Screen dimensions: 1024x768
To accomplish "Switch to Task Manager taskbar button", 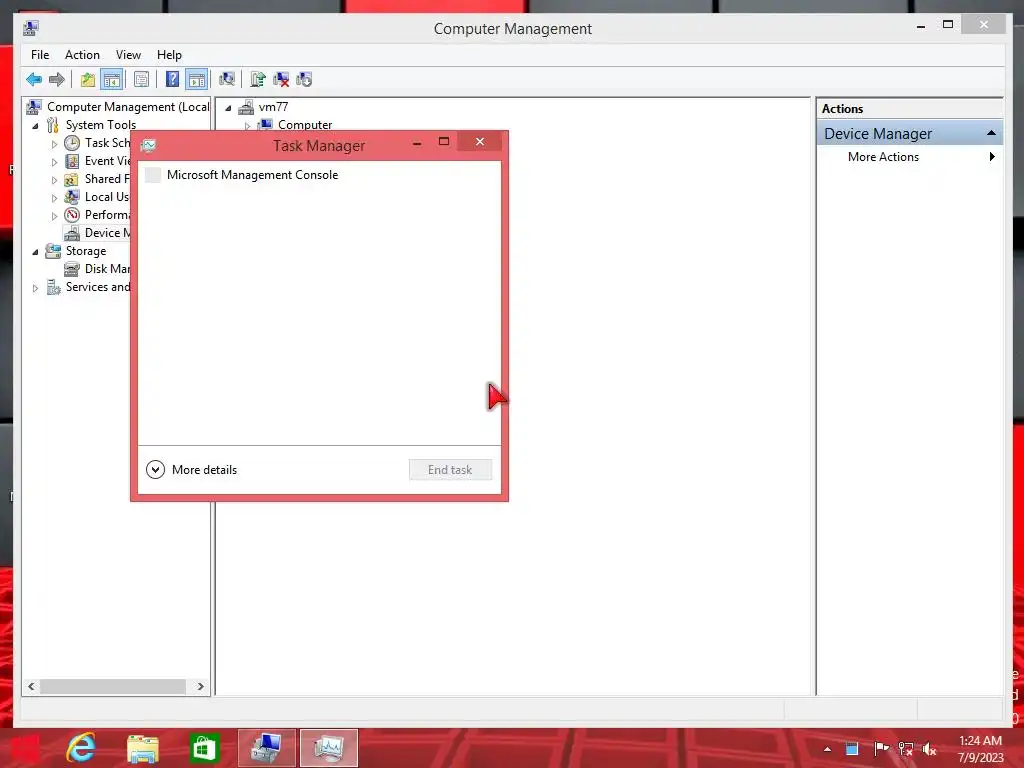I will pos(328,748).
